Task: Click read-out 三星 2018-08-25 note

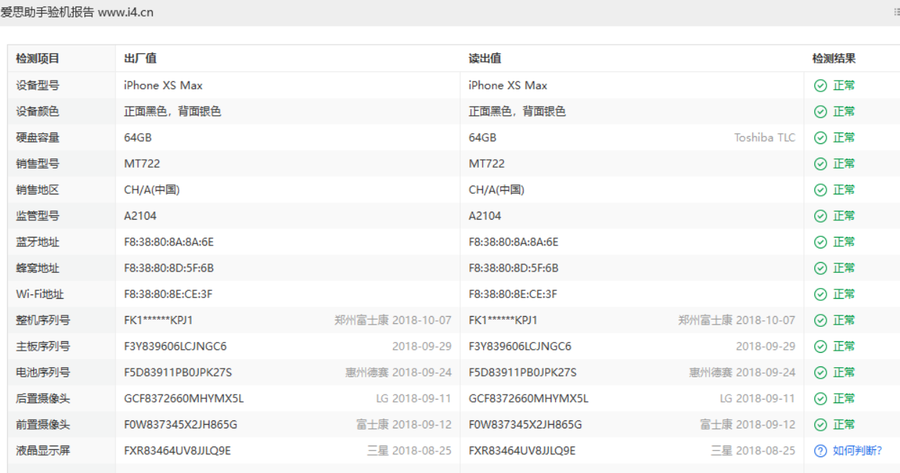Action: pyautogui.click(x=753, y=451)
